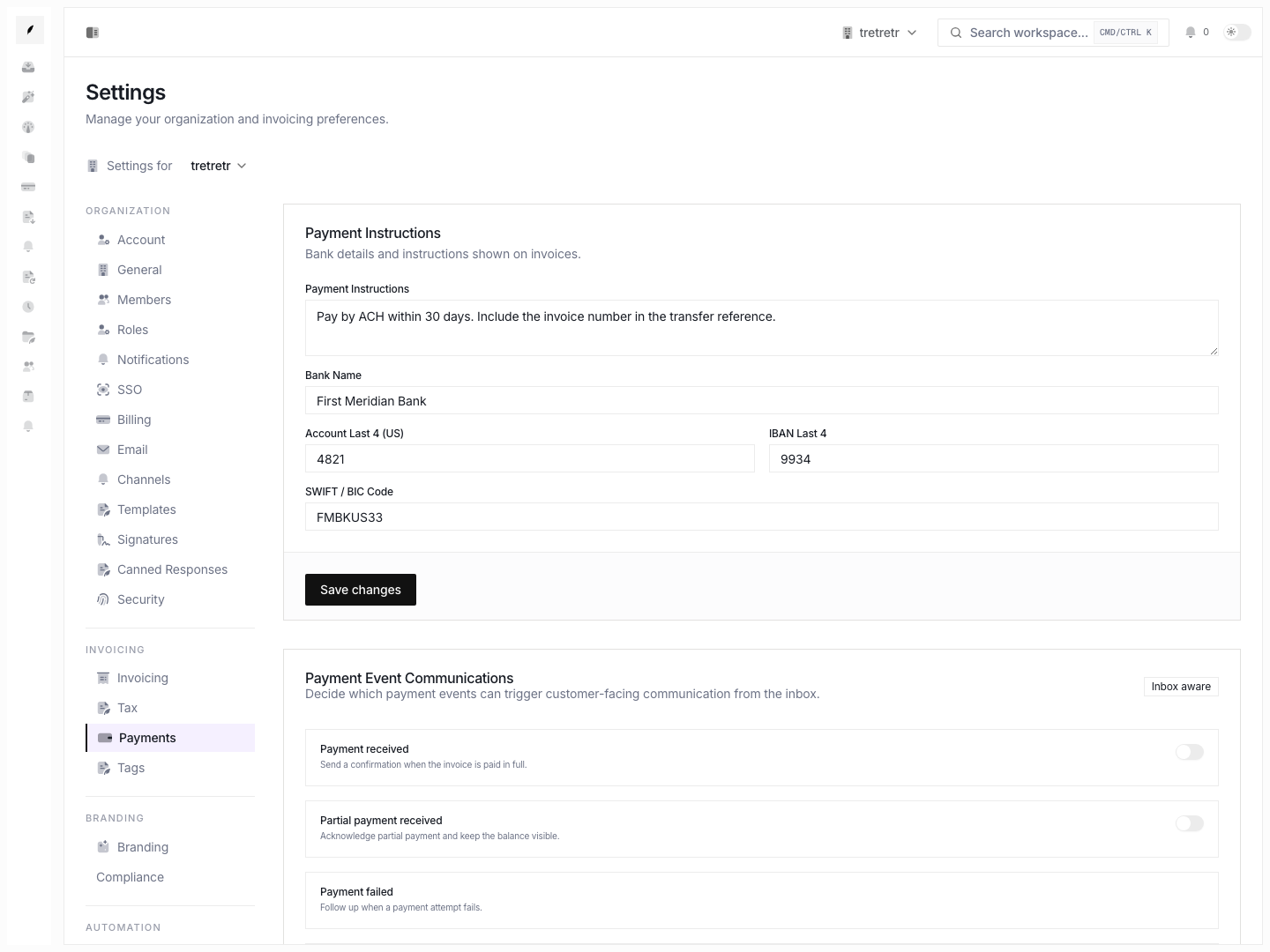1270x952 pixels.
Task: Click the fingerprint icon next to Security
Action: pyautogui.click(x=103, y=599)
